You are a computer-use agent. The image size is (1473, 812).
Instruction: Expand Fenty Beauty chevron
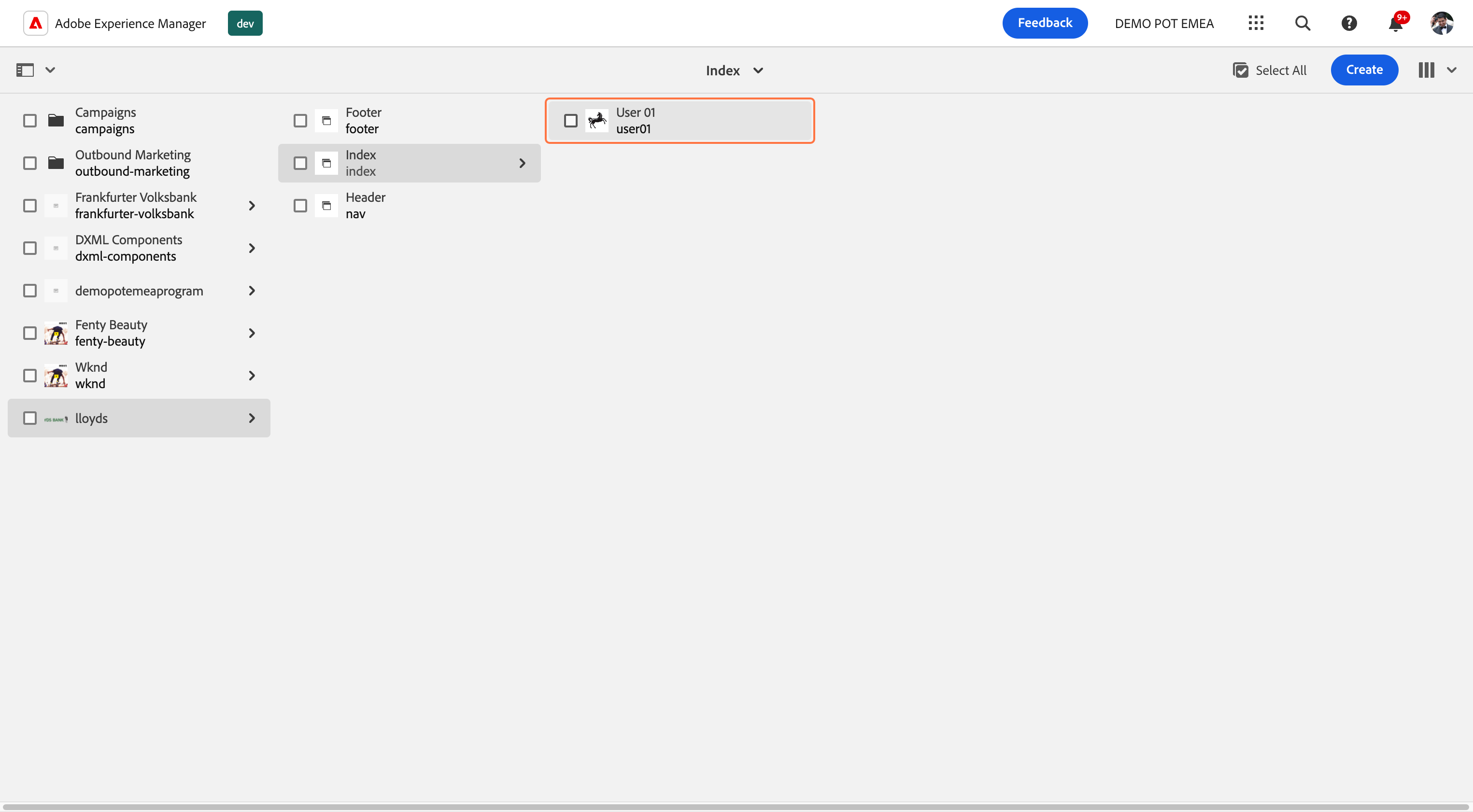pyautogui.click(x=252, y=333)
